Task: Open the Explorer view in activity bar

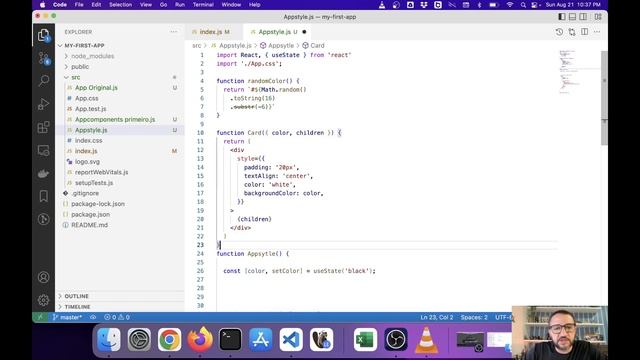Action: click(x=43, y=35)
